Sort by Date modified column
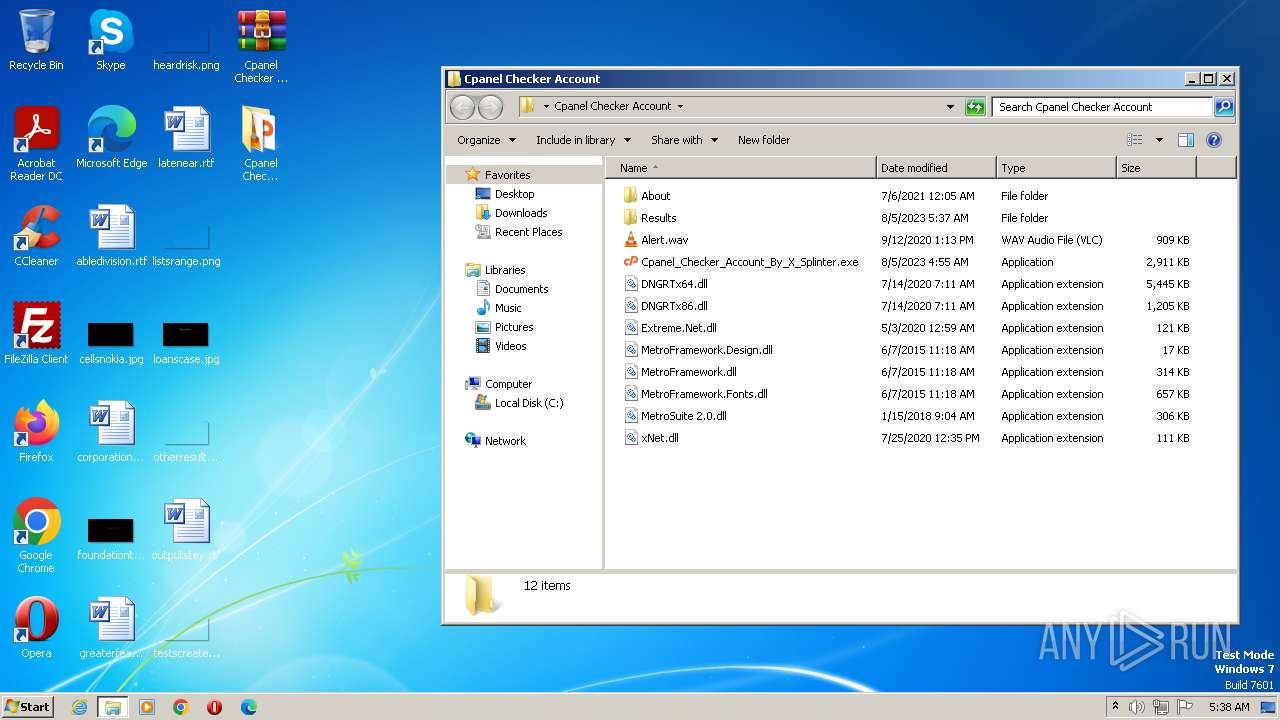Viewport: 1280px width, 720px height. tap(936, 168)
